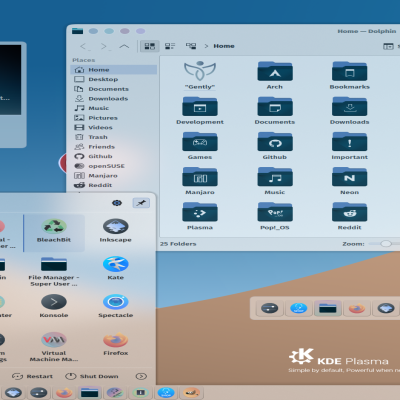This screenshot has width=400, height=400.
Task: Select the Documents folder in file view
Action: tap(275, 106)
